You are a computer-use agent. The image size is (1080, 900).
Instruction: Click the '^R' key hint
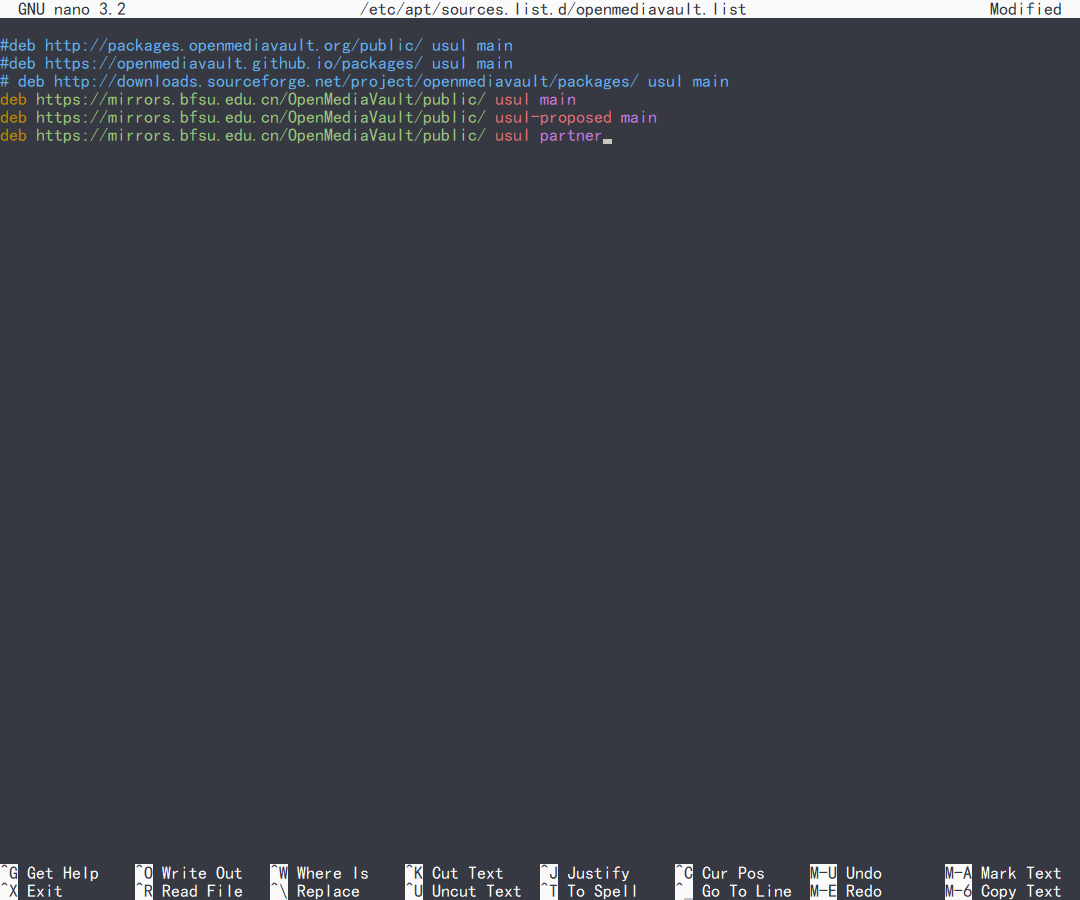(144, 891)
